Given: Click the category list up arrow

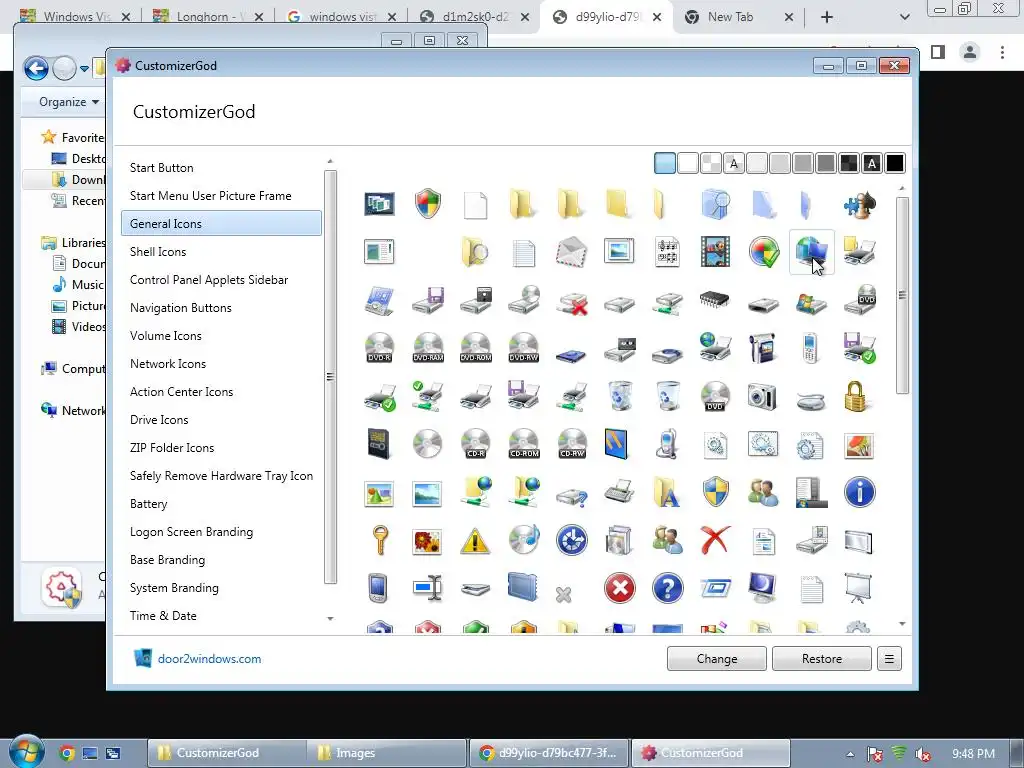Looking at the screenshot, I should (330, 161).
